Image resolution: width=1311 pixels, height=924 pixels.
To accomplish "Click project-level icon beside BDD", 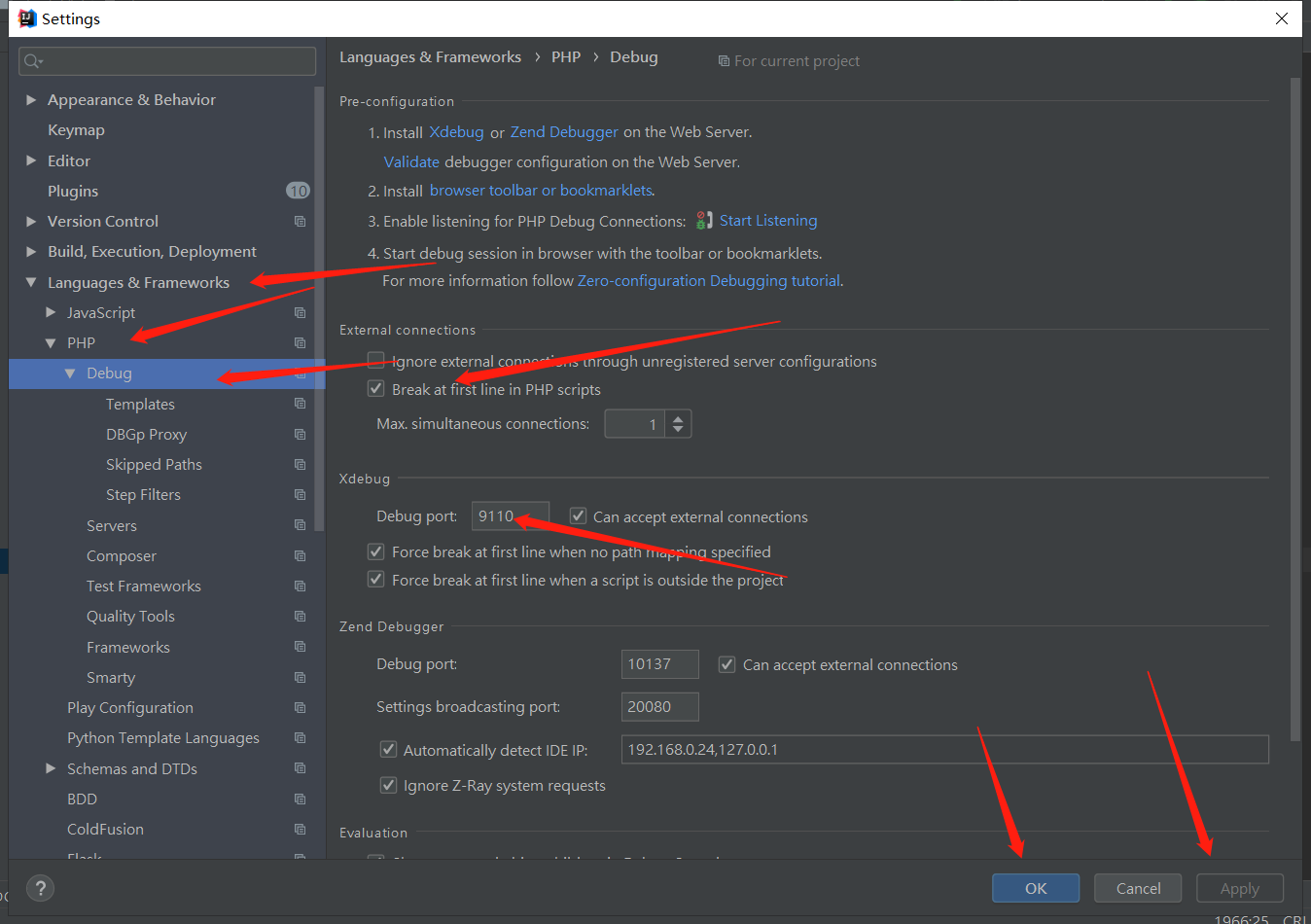I will [300, 800].
